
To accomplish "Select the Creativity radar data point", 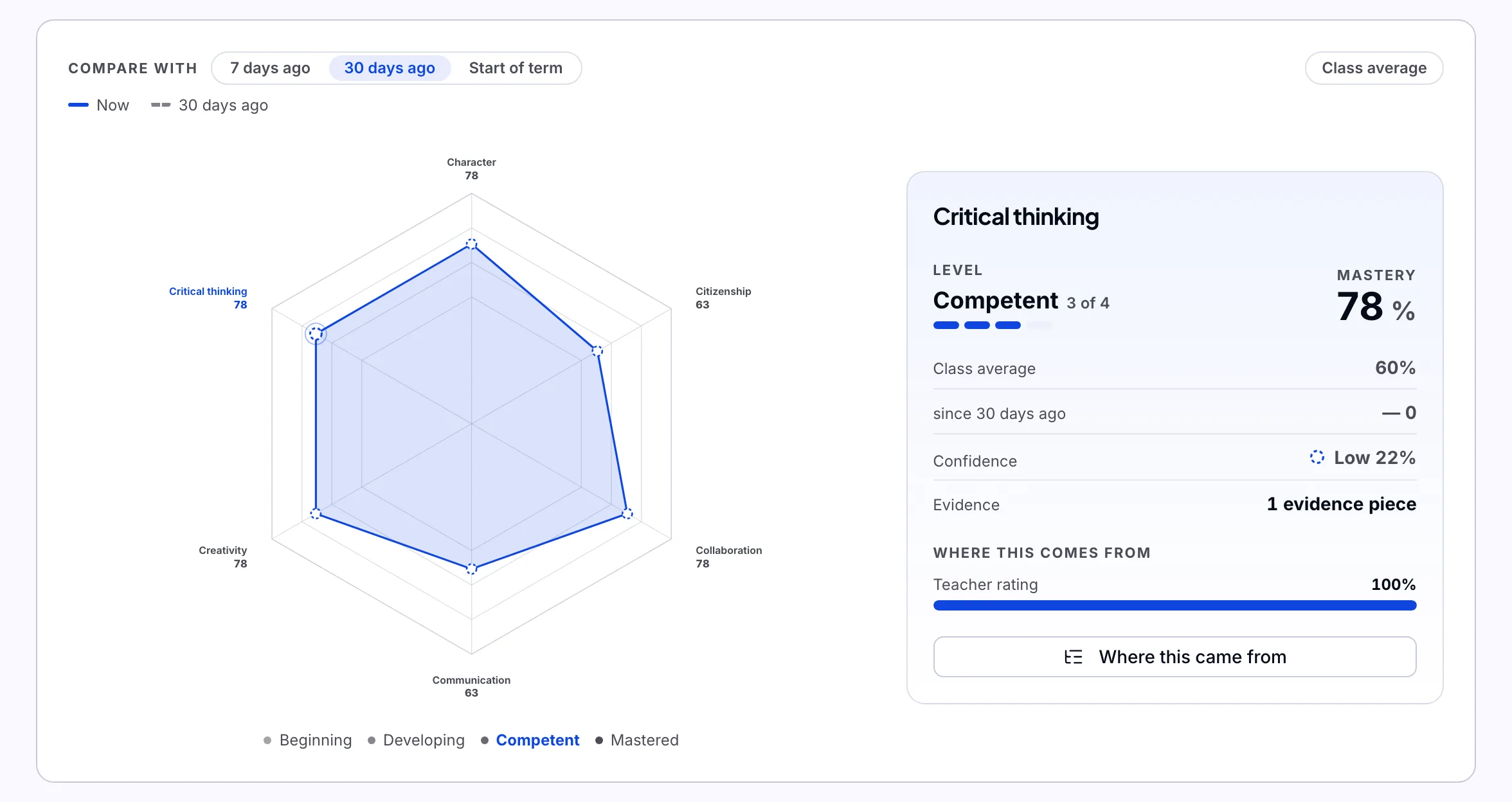I will (316, 513).
